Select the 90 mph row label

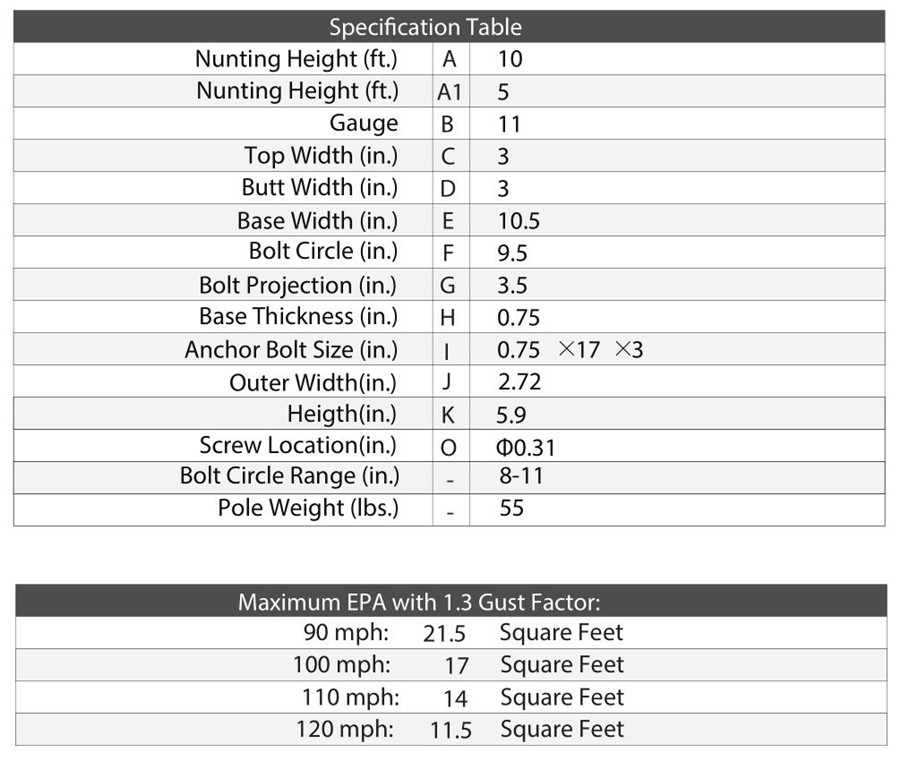tap(346, 633)
